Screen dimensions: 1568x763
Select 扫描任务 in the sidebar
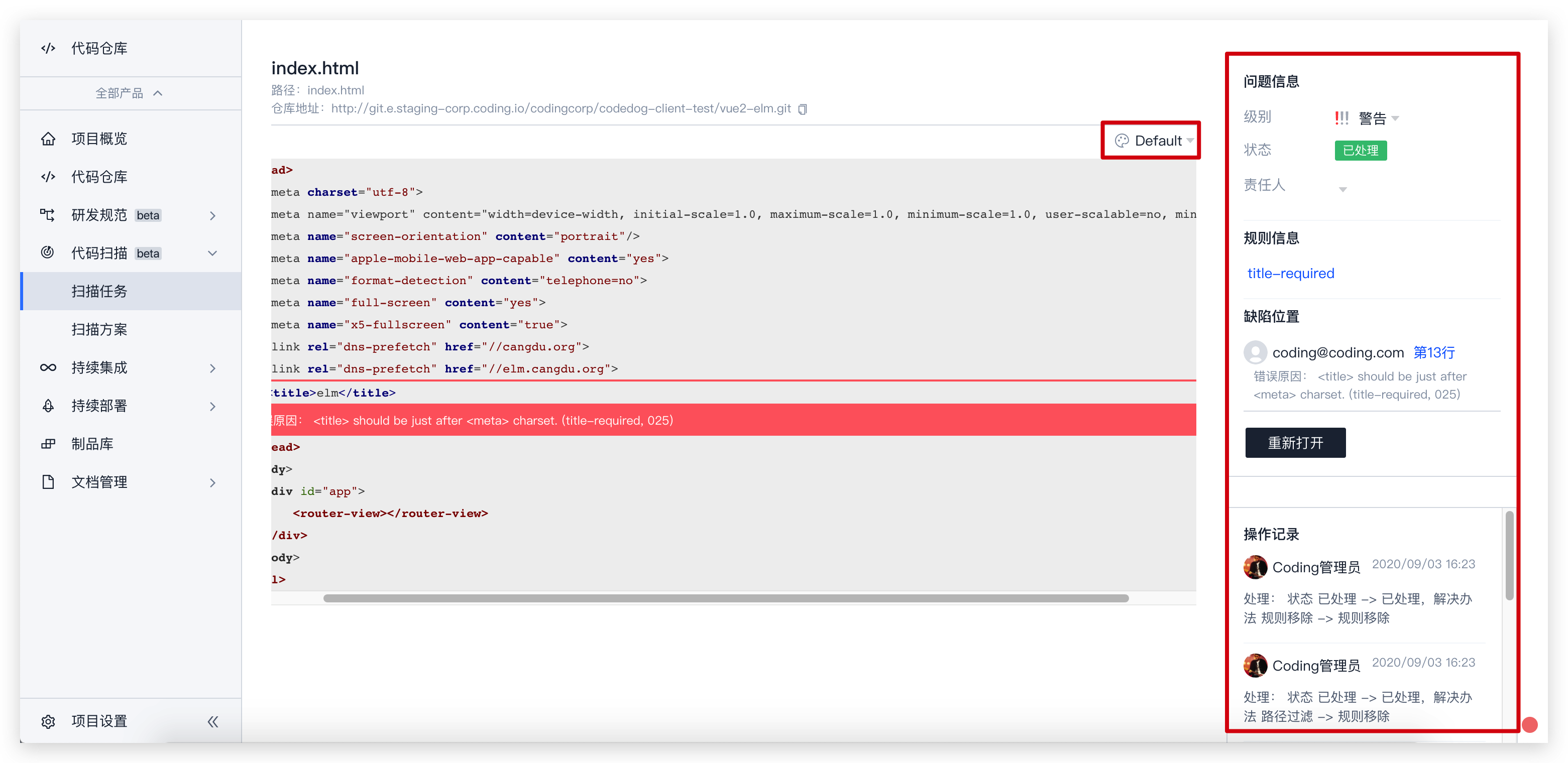coord(99,291)
